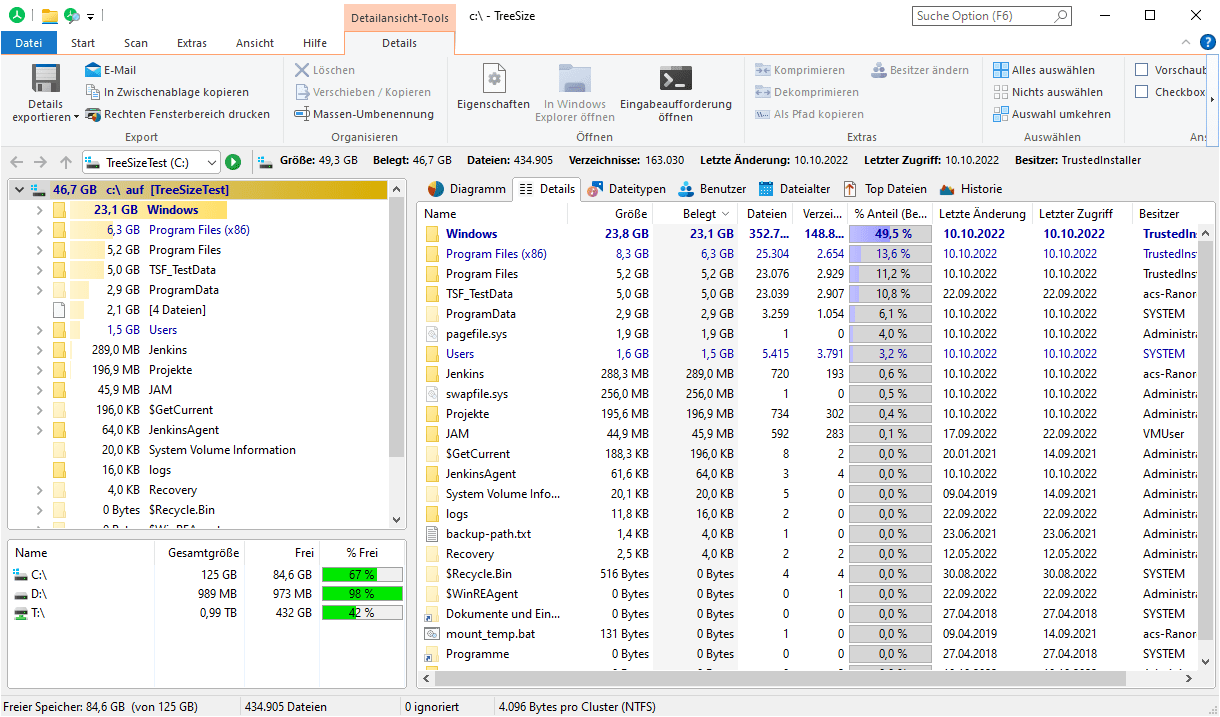Click Auswahl umkehren button
Screen dimensions: 1220x717
tap(1050, 114)
